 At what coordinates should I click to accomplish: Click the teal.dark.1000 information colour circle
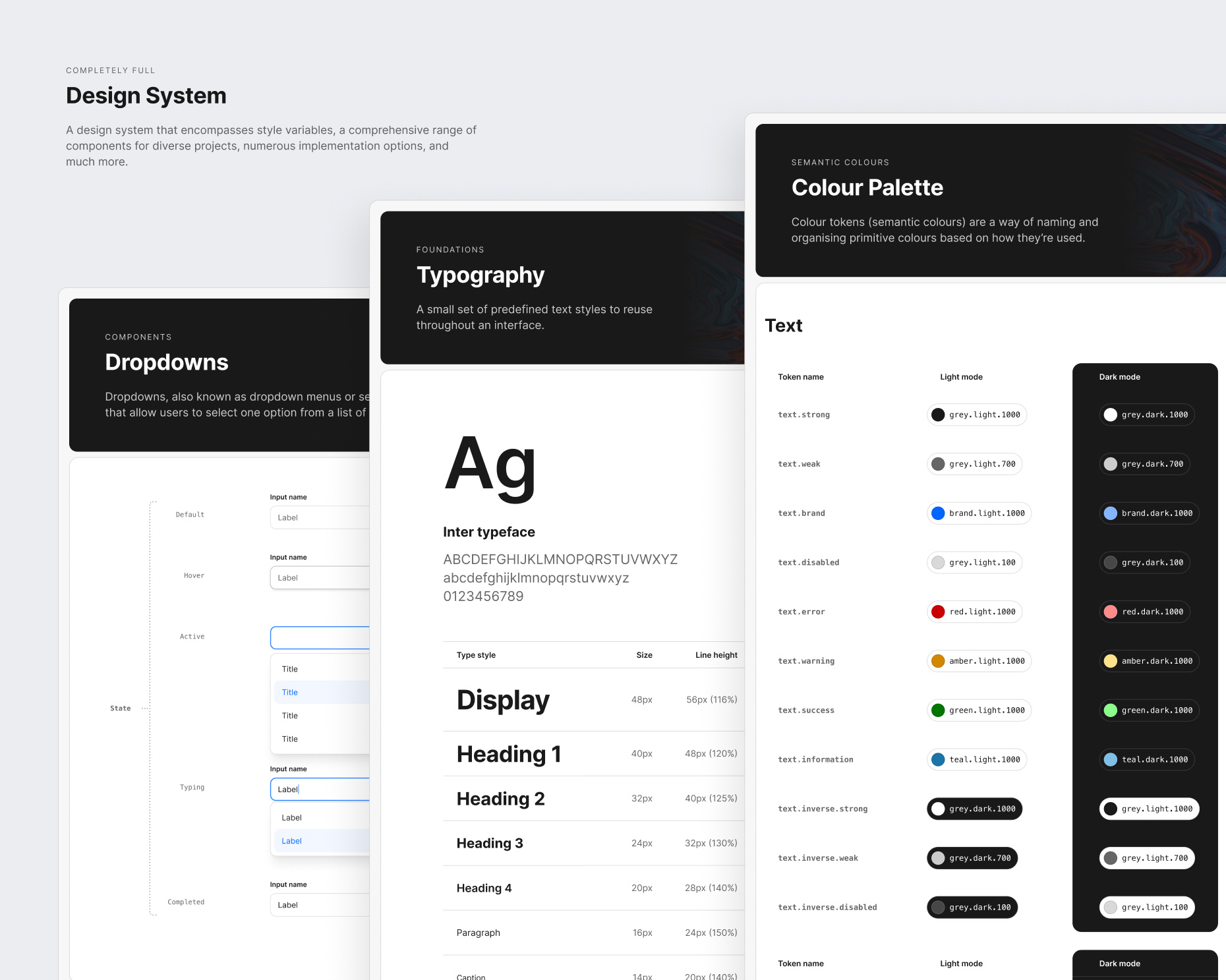[x=1110, y=759]
